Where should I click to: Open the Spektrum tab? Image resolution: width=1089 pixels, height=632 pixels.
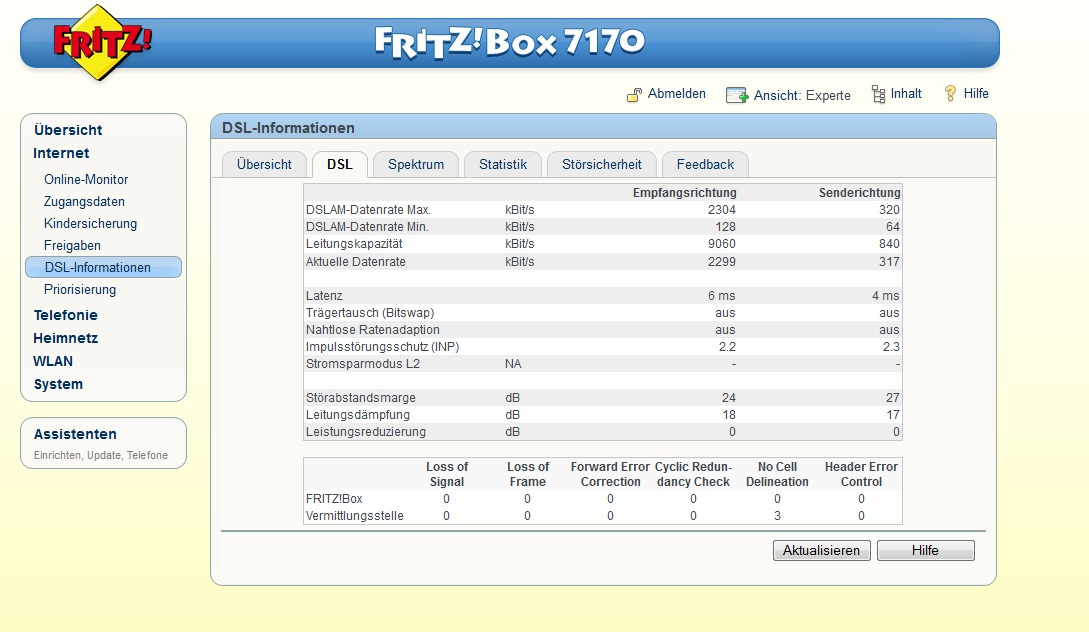(416, 165)
